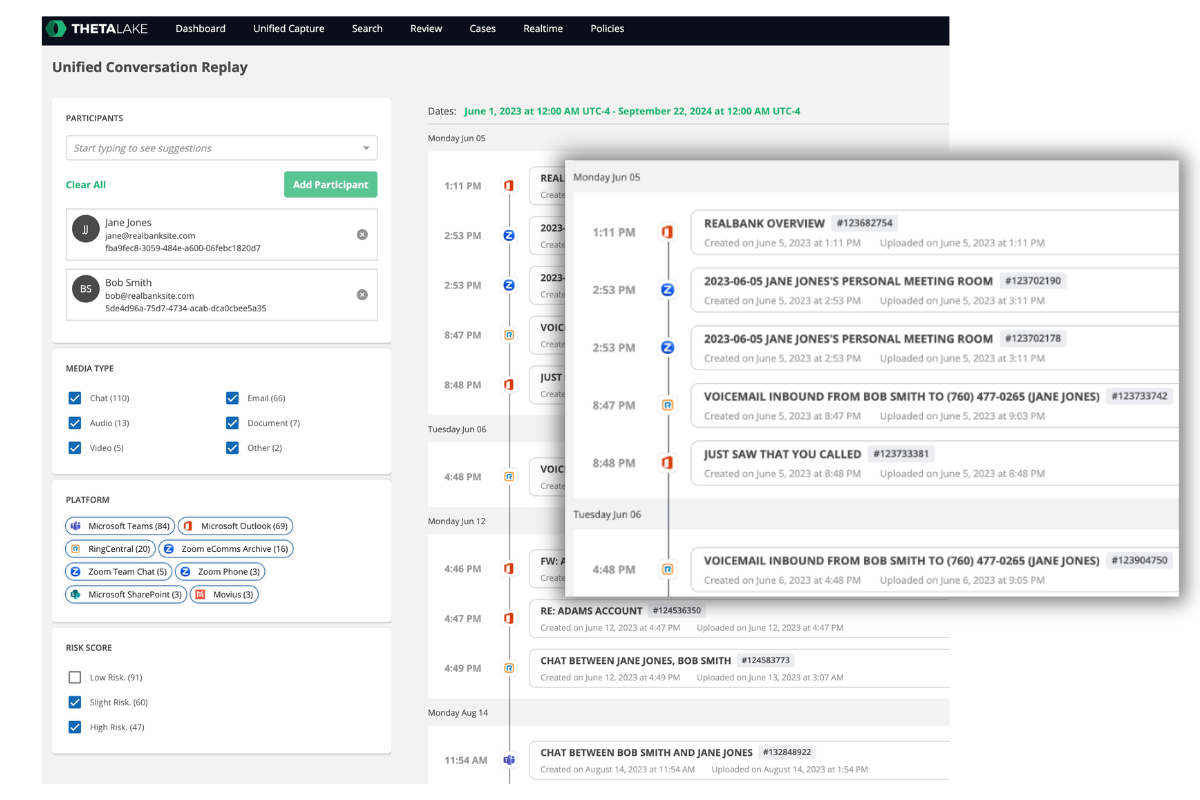Open the Unified Capture menu

click(288, 29)
